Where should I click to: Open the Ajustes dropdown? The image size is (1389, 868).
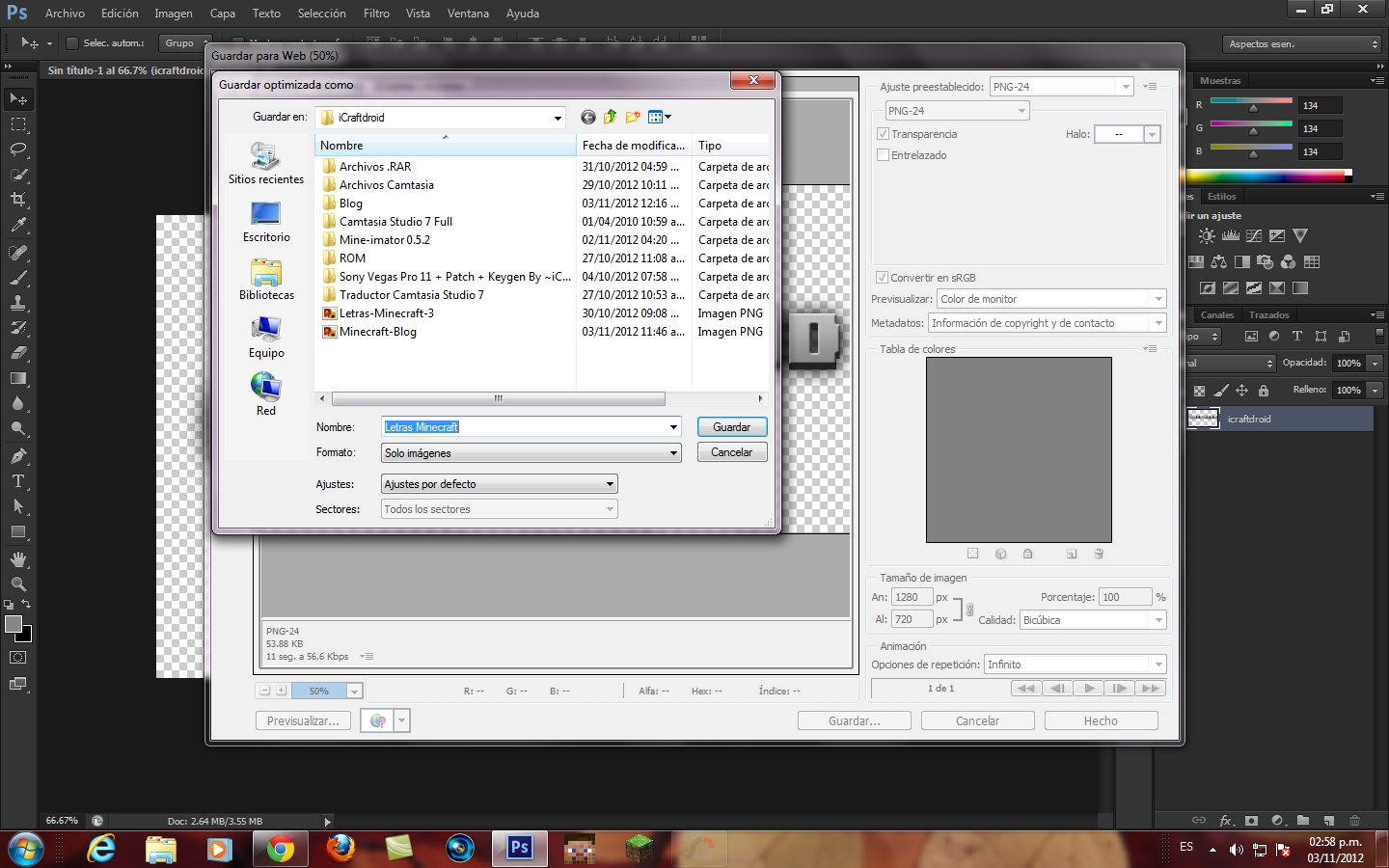click(x=500, y=484)
